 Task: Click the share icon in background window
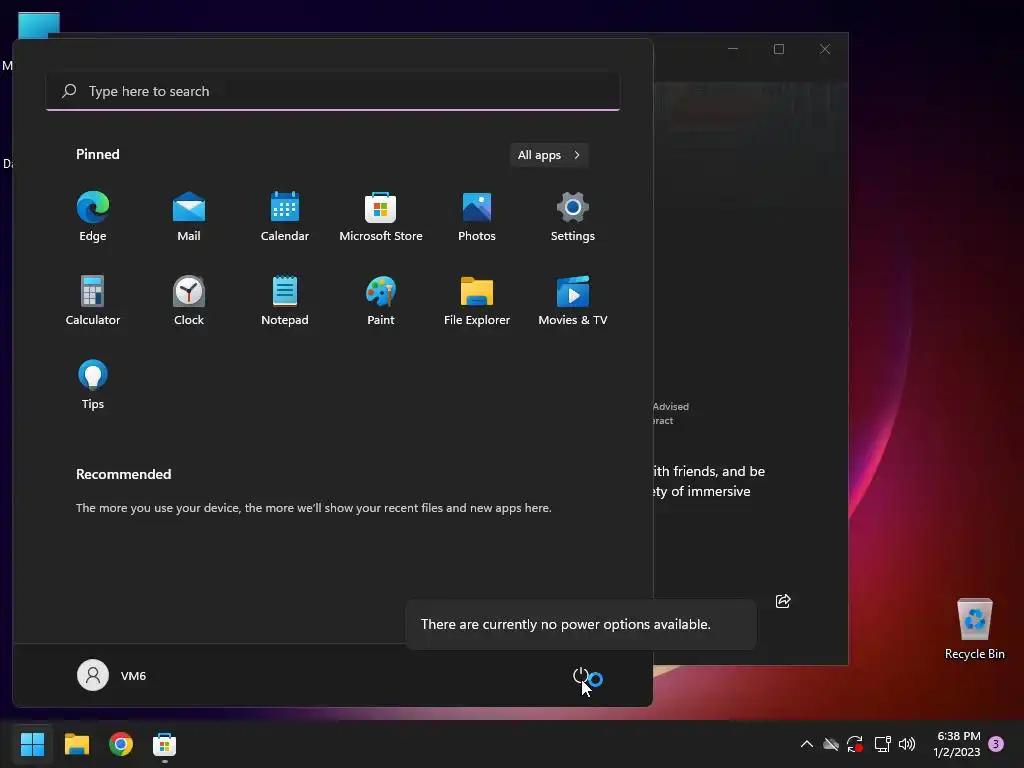(x=783, y=601)
